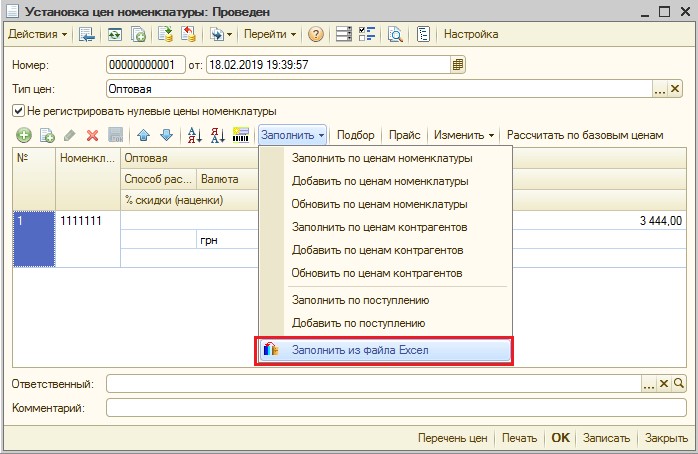Click the currency cell 'грн'
Screen dimensions: 698x454
click(x=227, y=240)
